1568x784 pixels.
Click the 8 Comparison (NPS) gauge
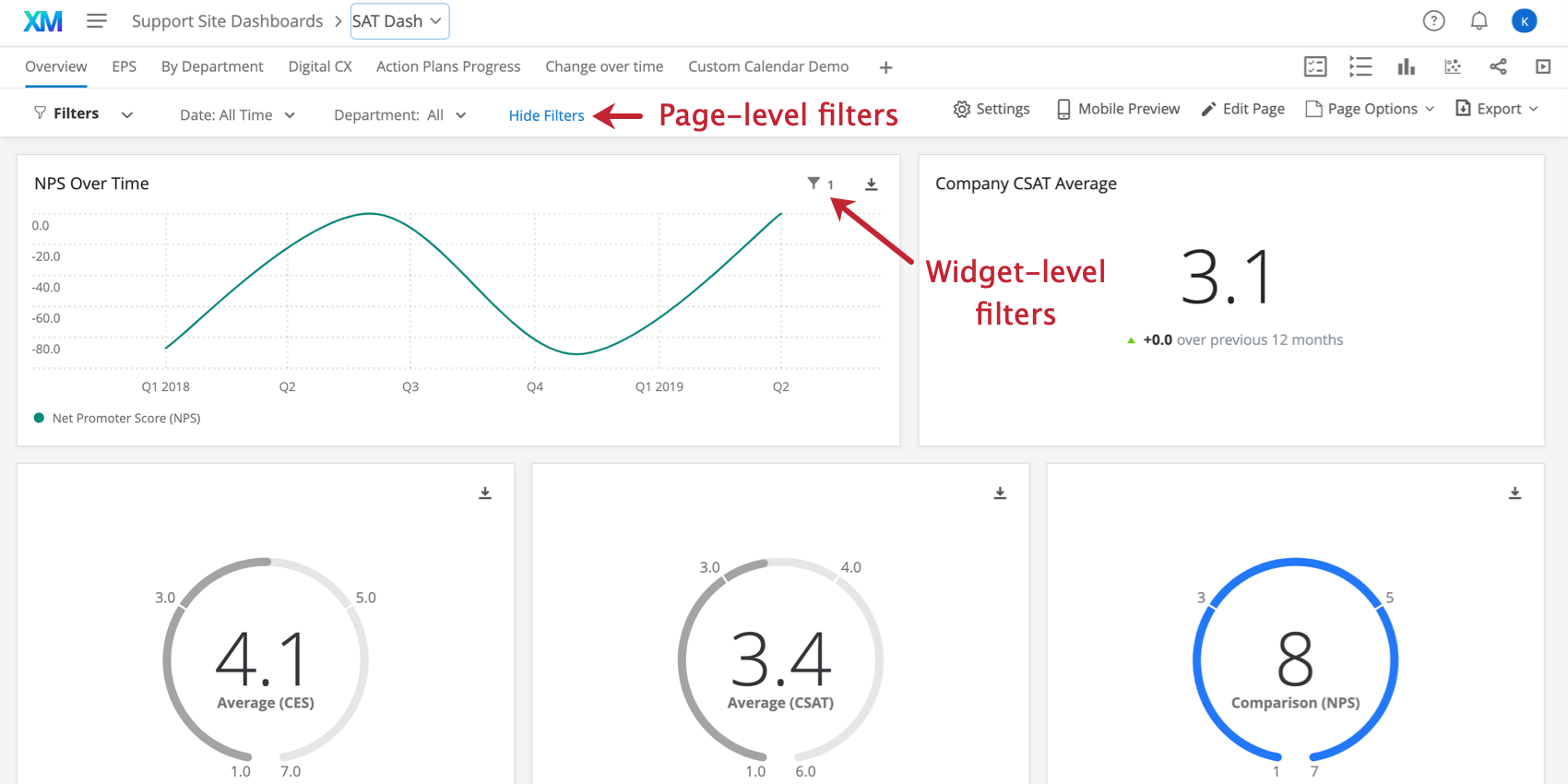1295,660
